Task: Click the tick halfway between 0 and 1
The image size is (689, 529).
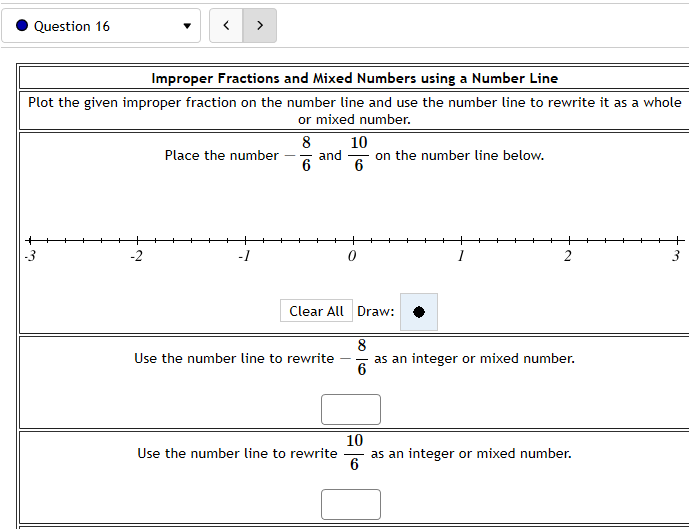Action: [408, 241]
